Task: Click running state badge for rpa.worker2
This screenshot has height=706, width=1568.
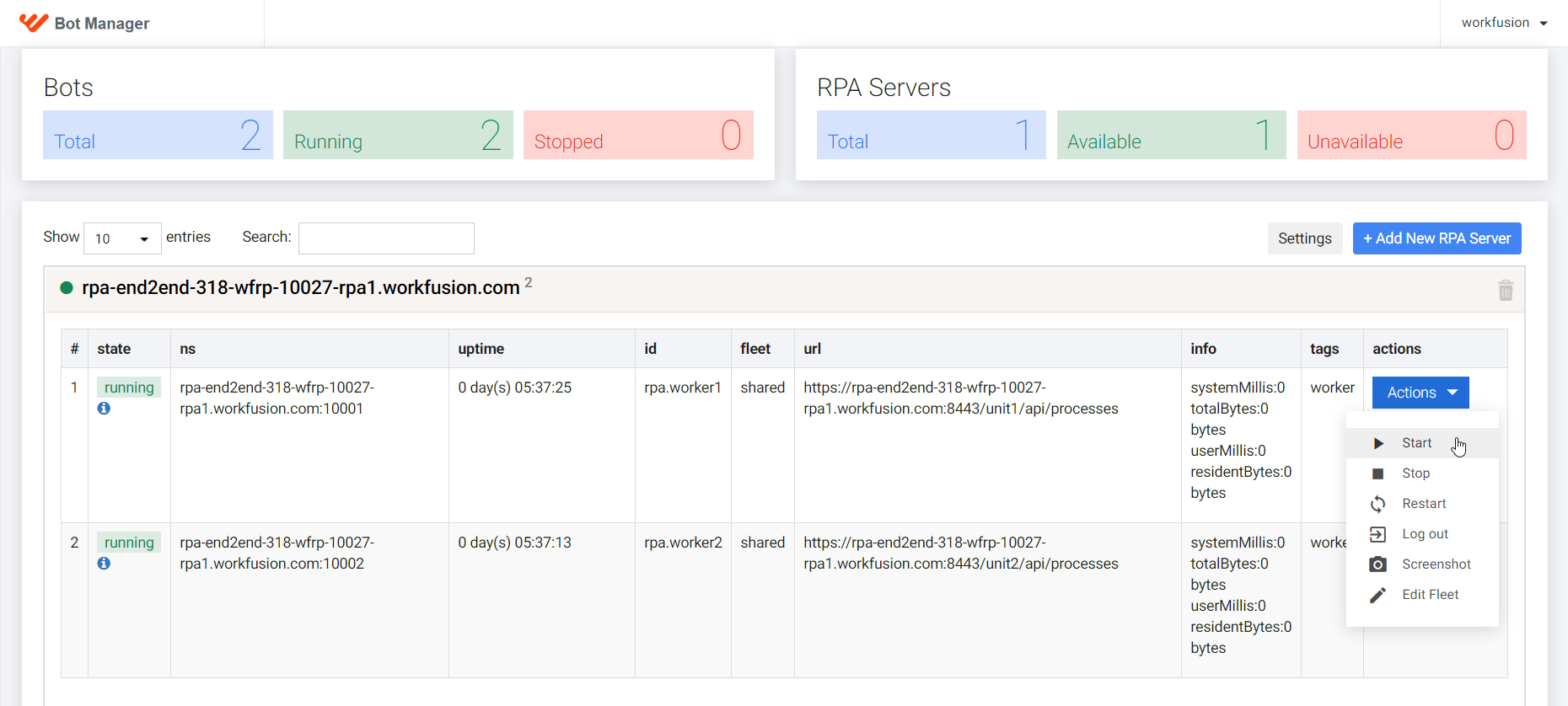Action: (x=129, y=543)
